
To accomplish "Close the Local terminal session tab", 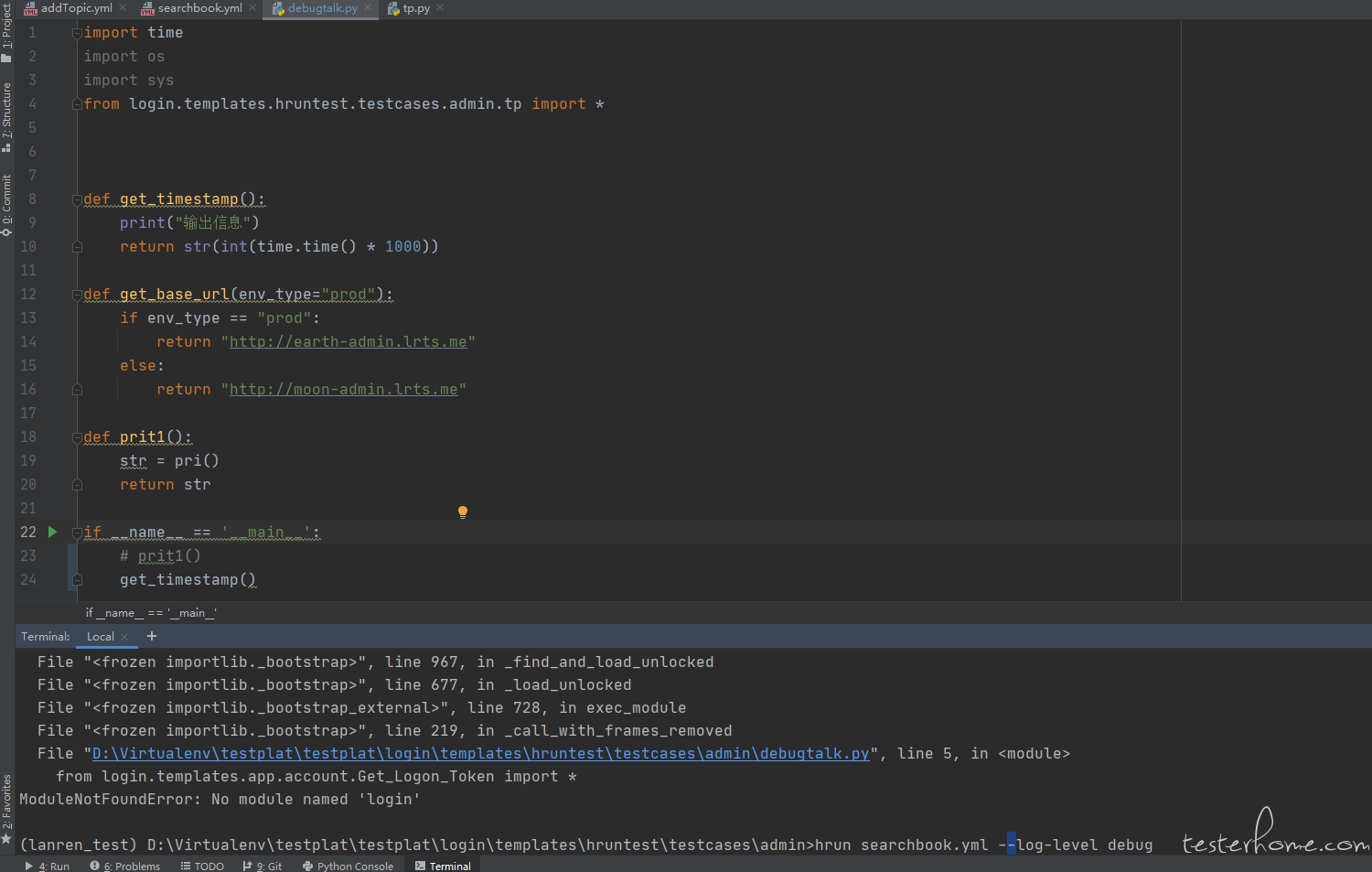I will point(125,637).
